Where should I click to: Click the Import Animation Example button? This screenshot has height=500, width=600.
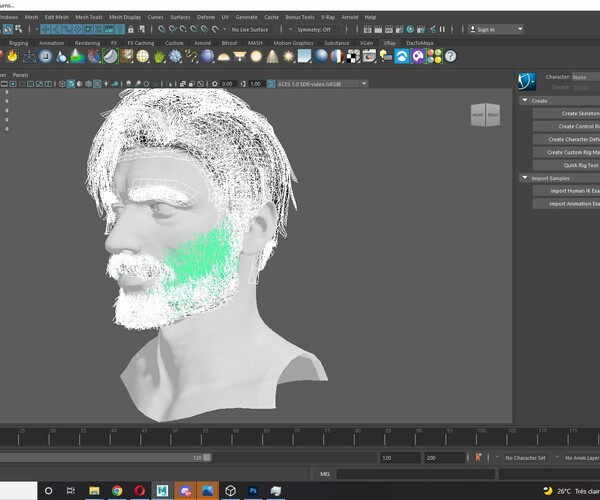coord(566,204)
